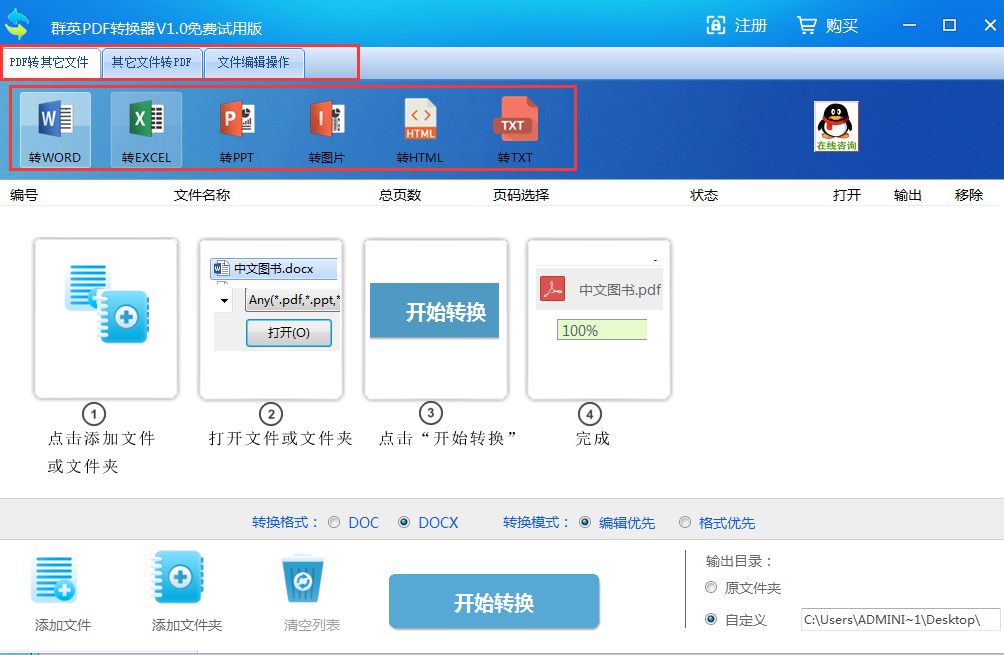Select 编辑优先 conversion mode

585,522
